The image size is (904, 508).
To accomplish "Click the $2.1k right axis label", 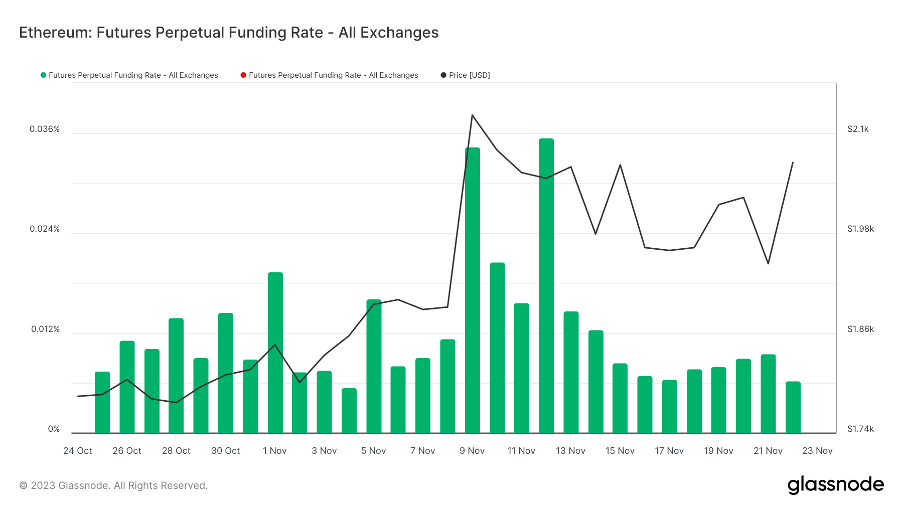I will (859, 130).
